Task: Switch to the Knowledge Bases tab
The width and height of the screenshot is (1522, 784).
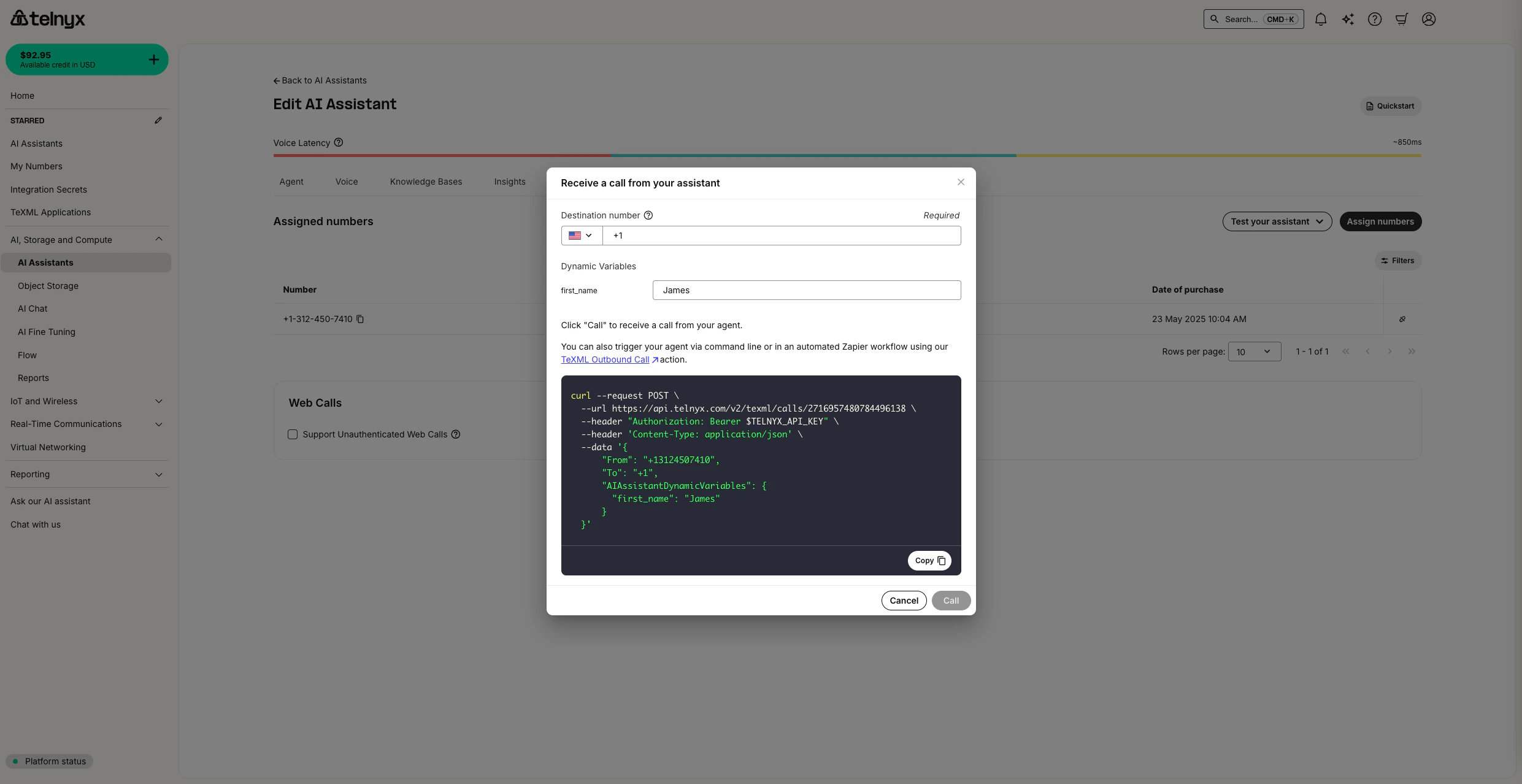Action: [x=426, y=182]
